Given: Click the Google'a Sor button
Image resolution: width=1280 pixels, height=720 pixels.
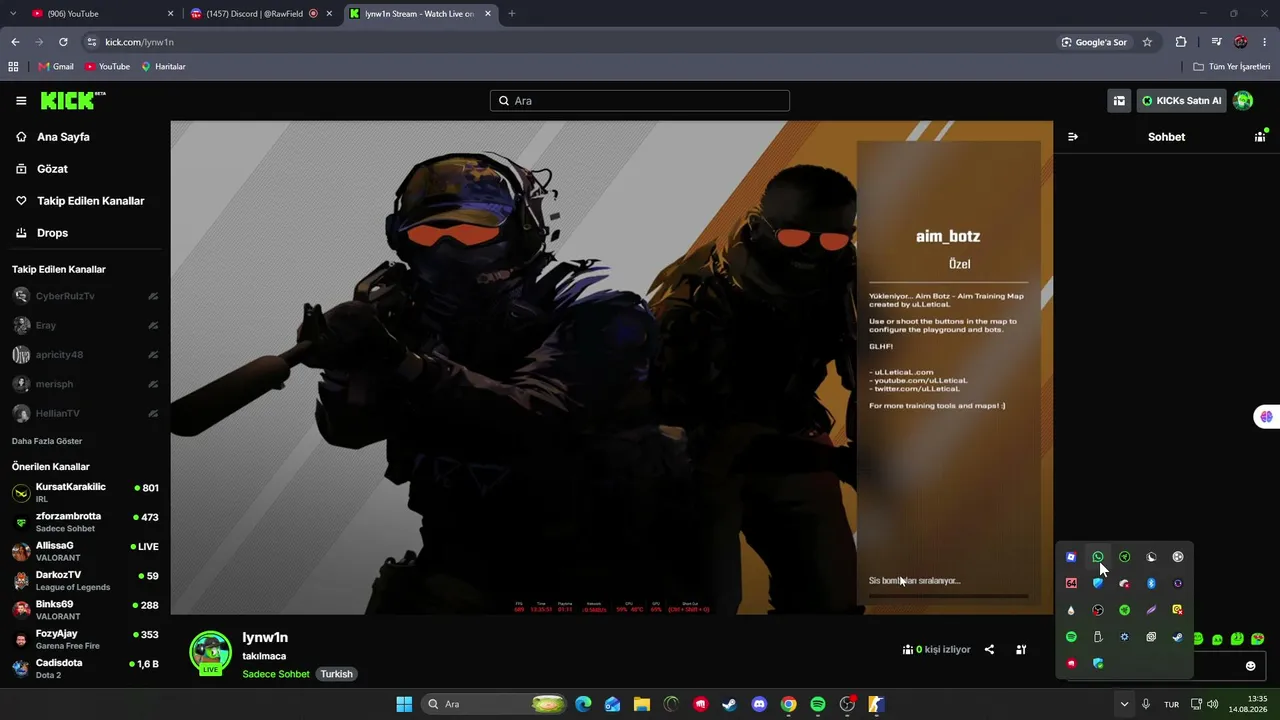Looking at the screenshot, I should (x=1094, y=42).
